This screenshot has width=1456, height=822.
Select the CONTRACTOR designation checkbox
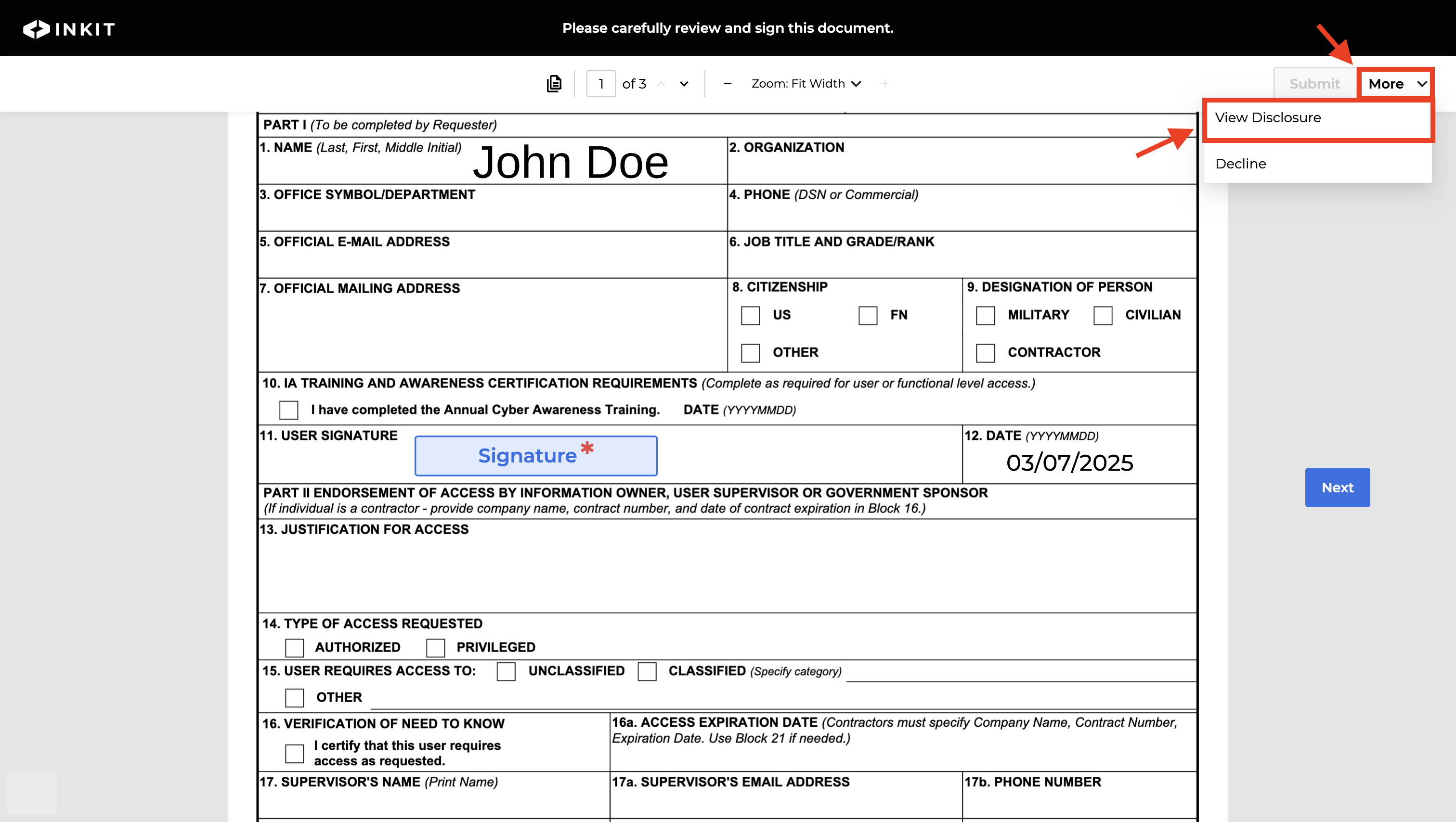tap(985, 353)
